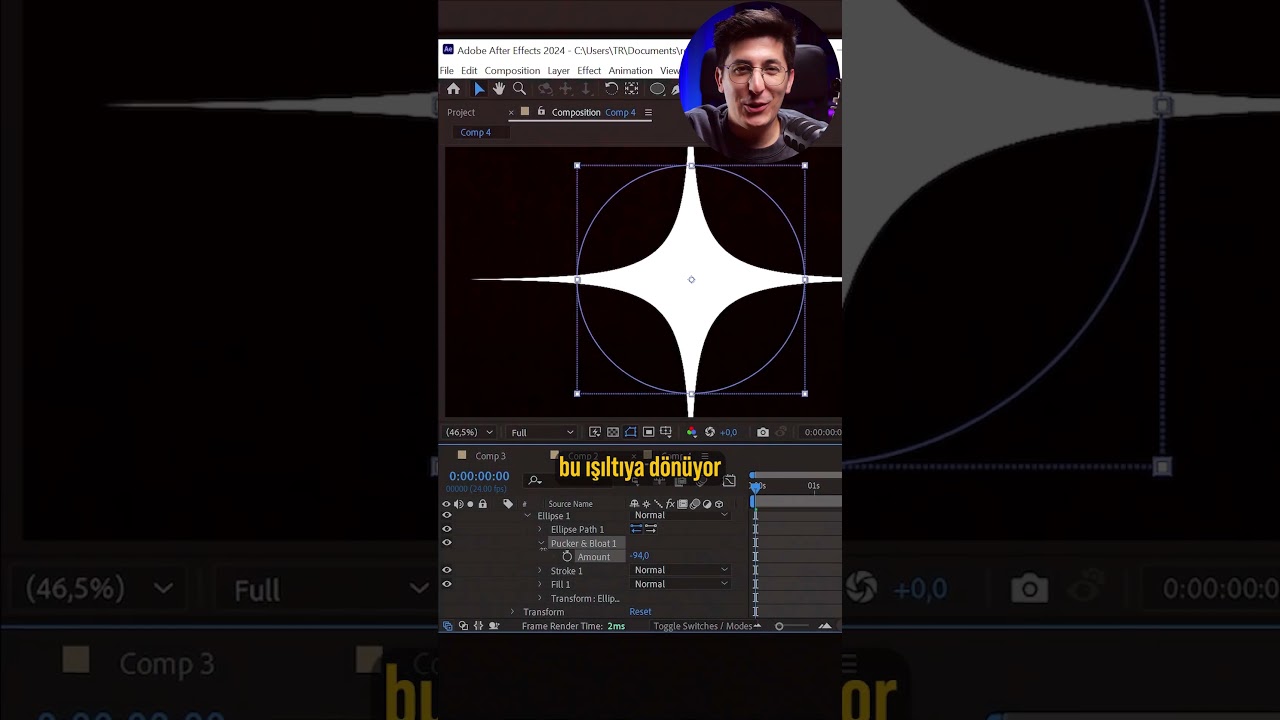This screenshot has width=1280, height=720.
Task: Toggle the transparency grid icon
Action: click(x=613, y=432)
